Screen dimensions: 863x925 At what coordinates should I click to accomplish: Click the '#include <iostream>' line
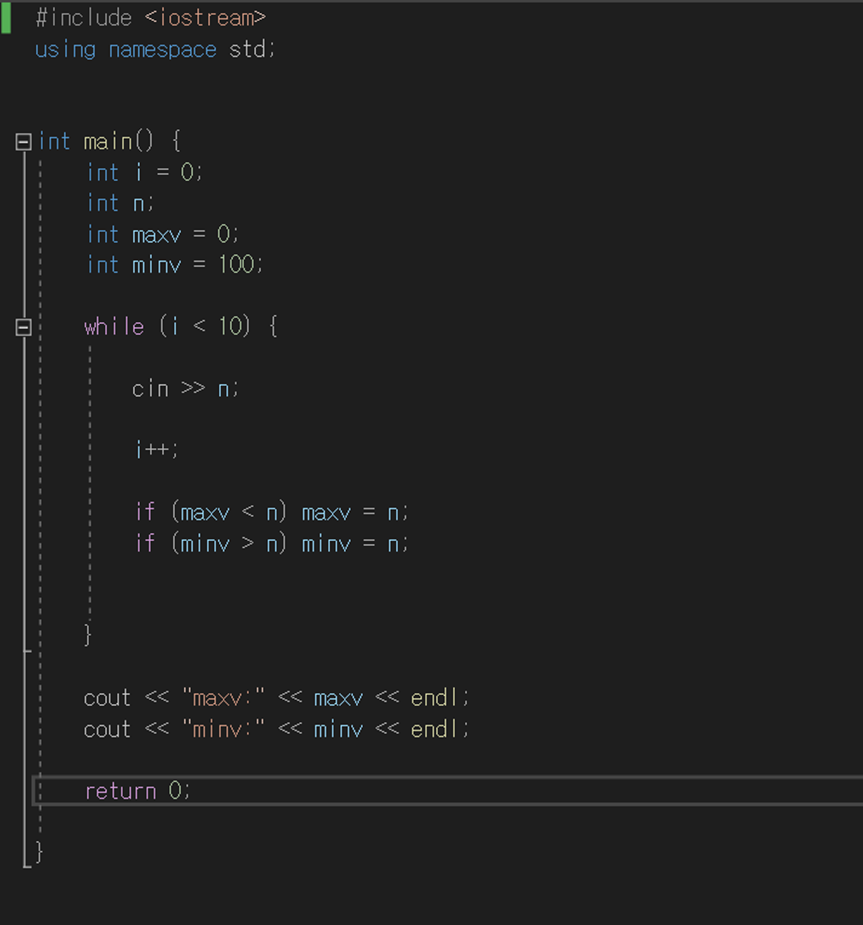[150, 18]
